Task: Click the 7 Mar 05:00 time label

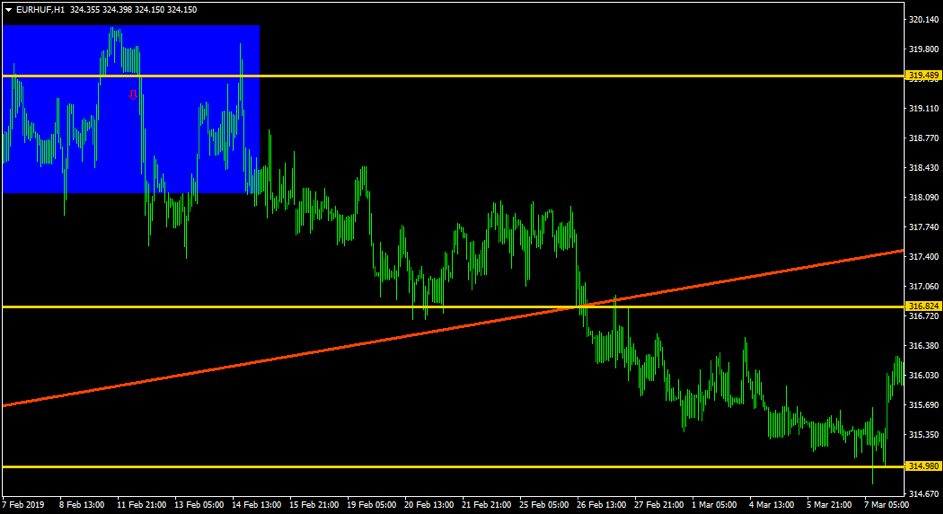Action: (886, 505)
